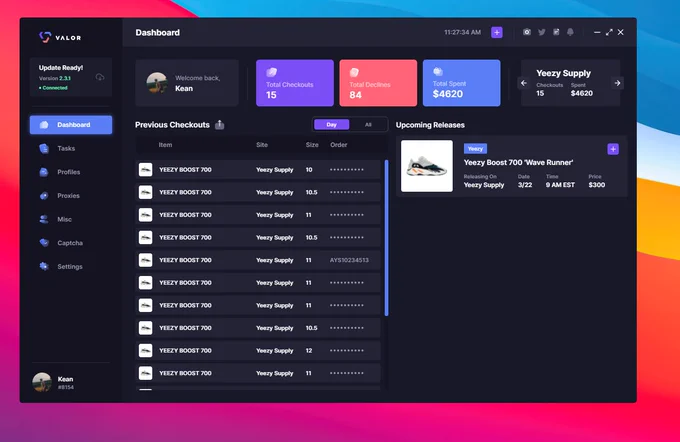This screenshot has width=680, height=442.
Task: Click the save/notes icon in header
Action: [x=556, y=32]
